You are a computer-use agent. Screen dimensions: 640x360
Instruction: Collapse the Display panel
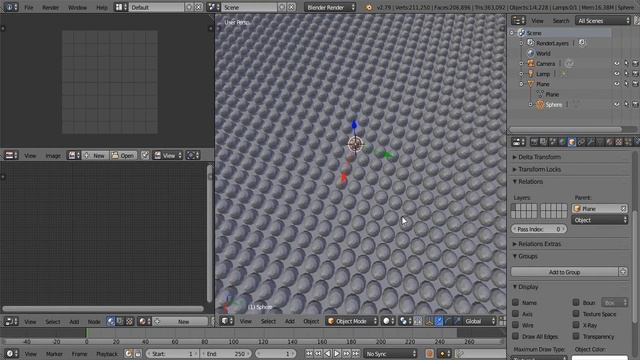pyautogui.click(x=525, y=287)
